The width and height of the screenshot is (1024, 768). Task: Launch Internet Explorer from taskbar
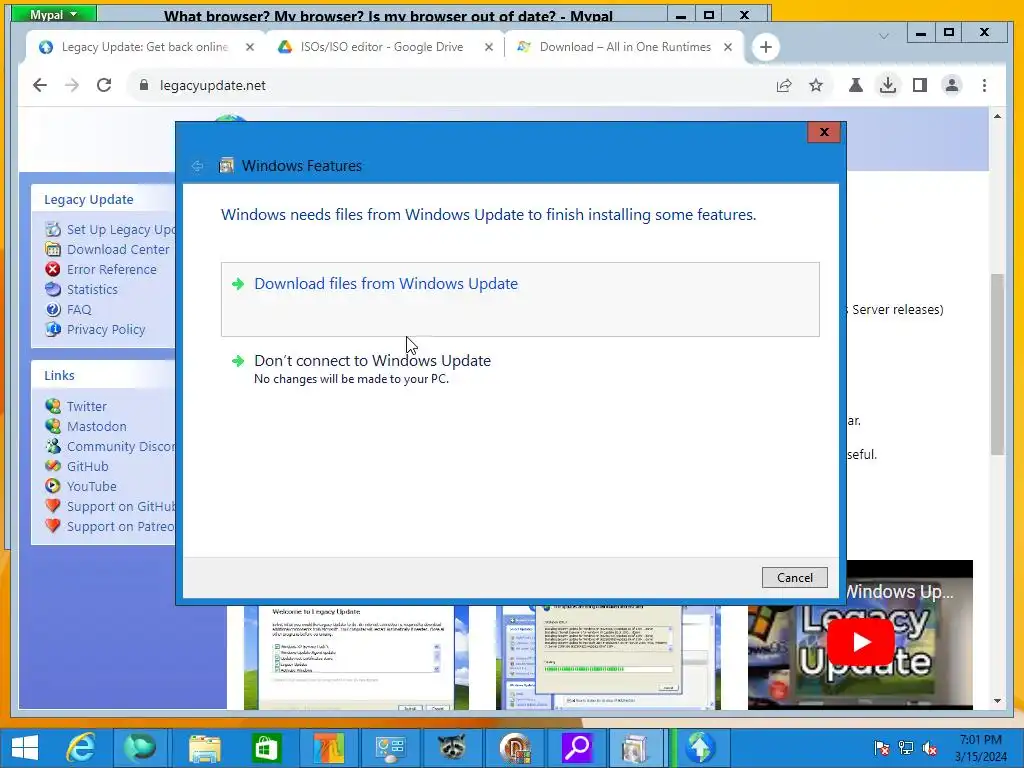[82, 748]
